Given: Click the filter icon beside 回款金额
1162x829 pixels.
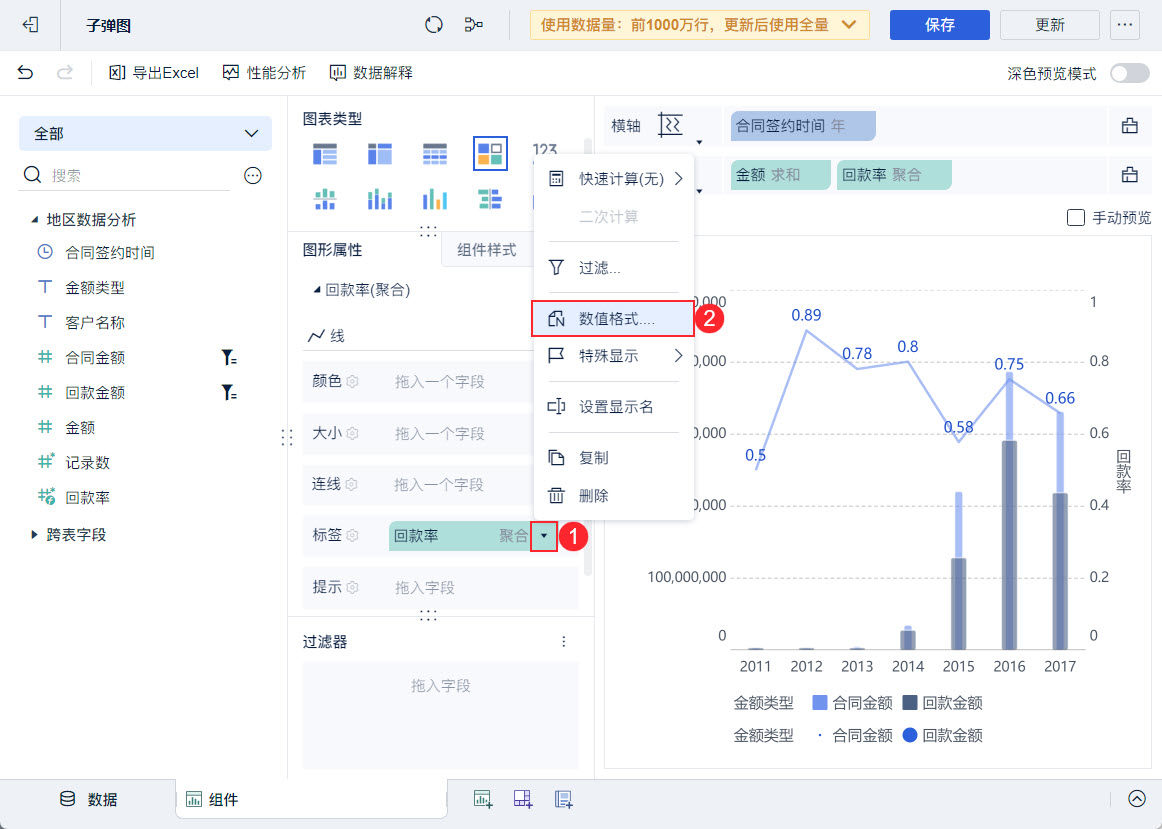Looking at the screenshot, I should (x=229, y=393).
